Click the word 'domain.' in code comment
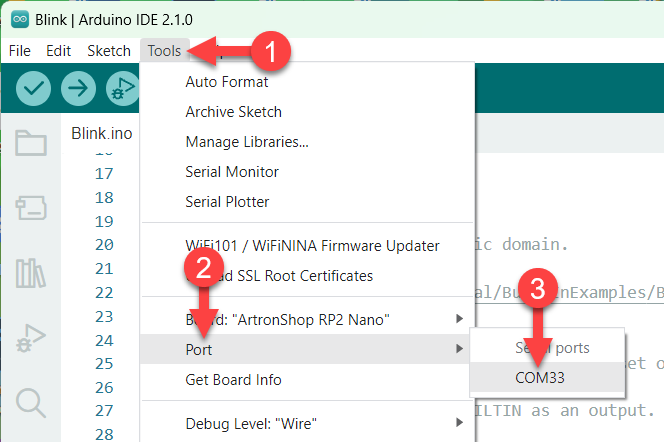 pyautogui.click(x=535, y=244)
